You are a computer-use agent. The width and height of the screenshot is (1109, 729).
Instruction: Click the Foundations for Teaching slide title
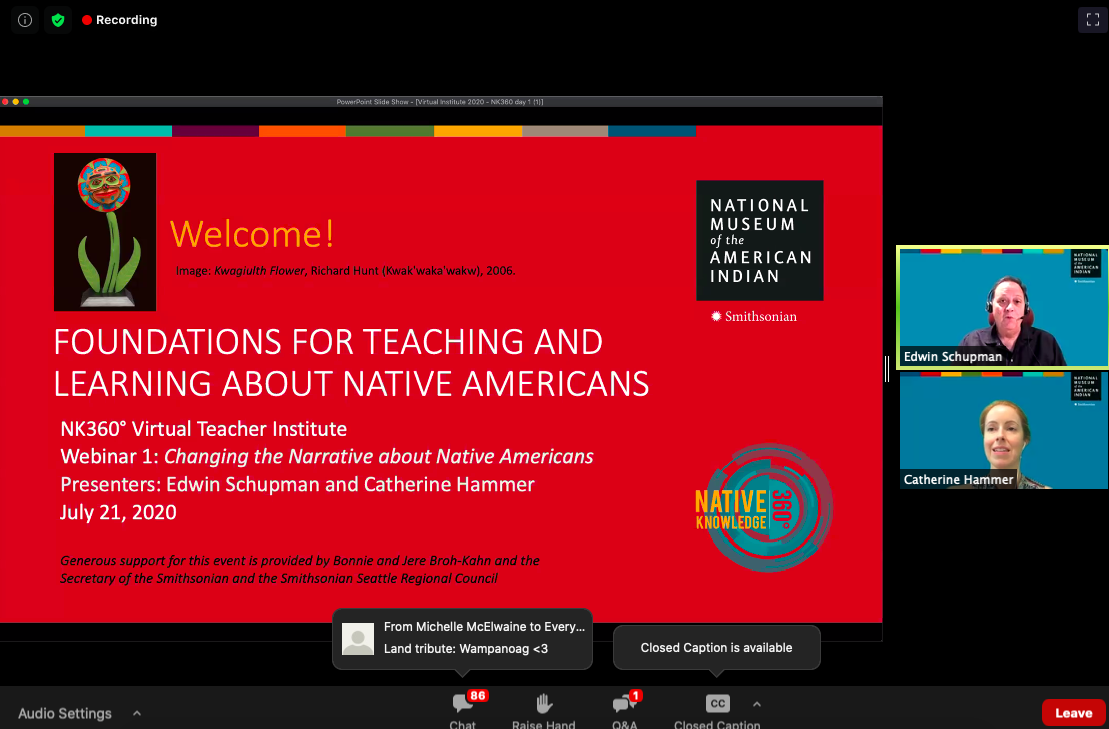[x=351, y=363]
